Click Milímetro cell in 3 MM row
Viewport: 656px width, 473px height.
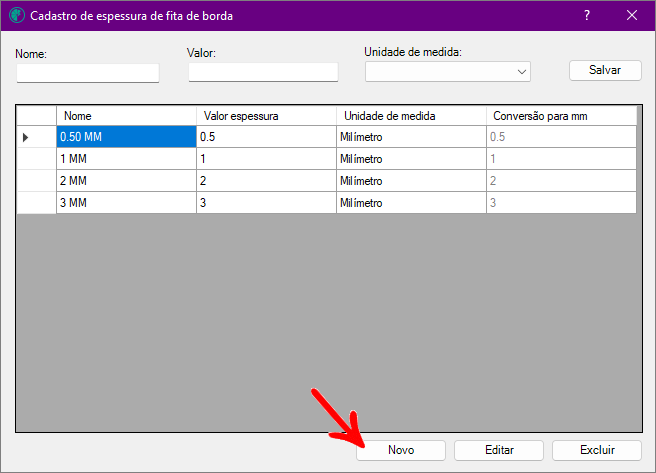pos(411,203)
